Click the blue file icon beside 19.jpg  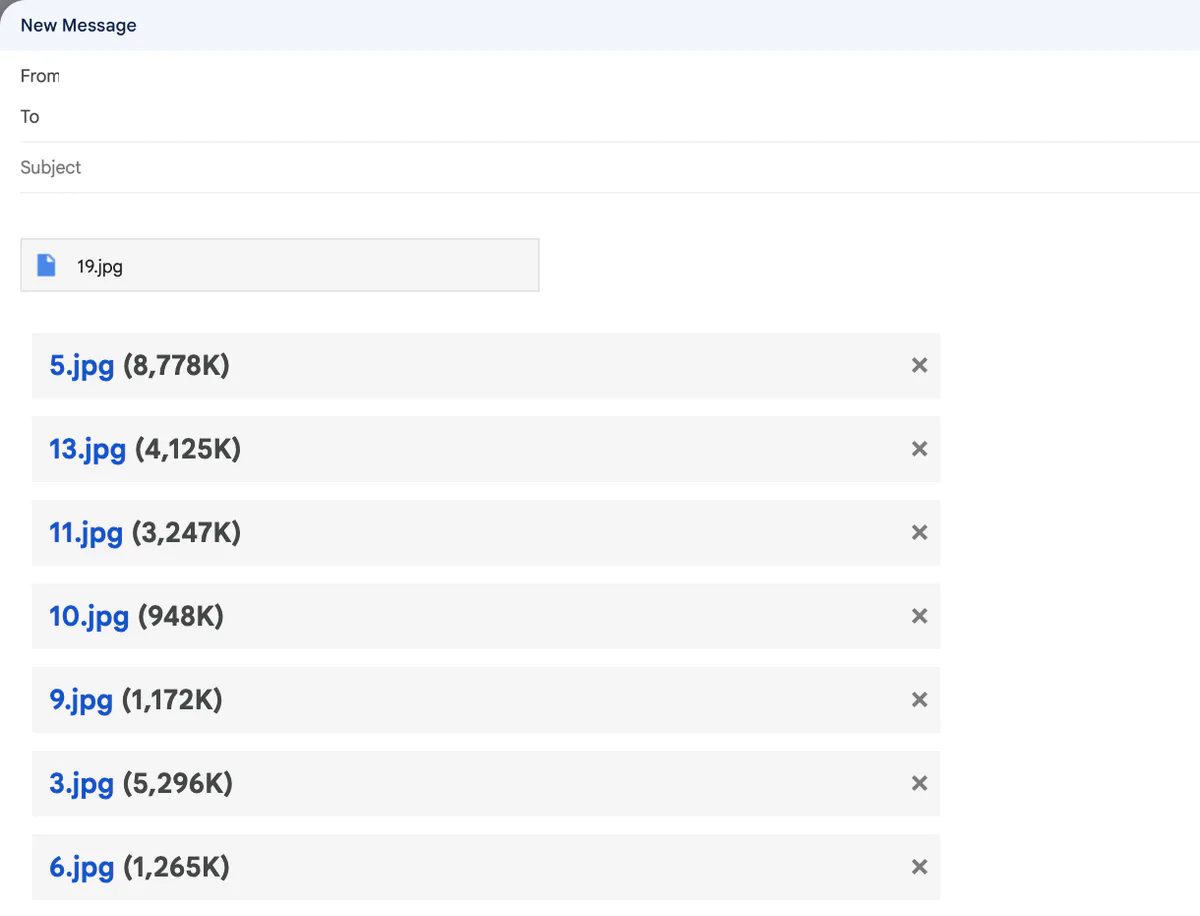pyautogui.click(x=46, y=265)
